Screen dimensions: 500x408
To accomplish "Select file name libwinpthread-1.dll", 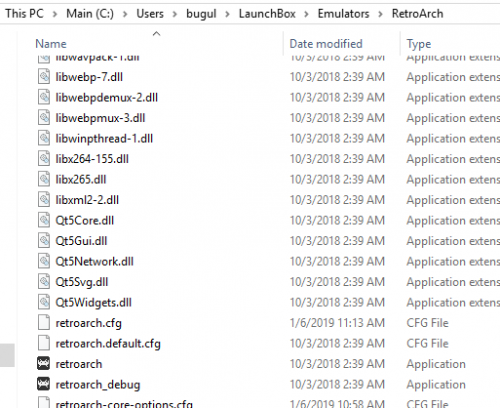I will pyautogui.click(x=104, y=139).
